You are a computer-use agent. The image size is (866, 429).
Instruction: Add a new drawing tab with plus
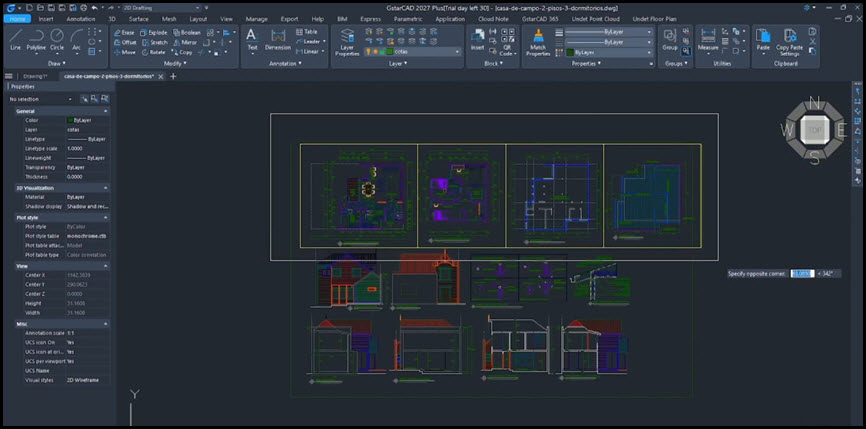tap(173, 76)
